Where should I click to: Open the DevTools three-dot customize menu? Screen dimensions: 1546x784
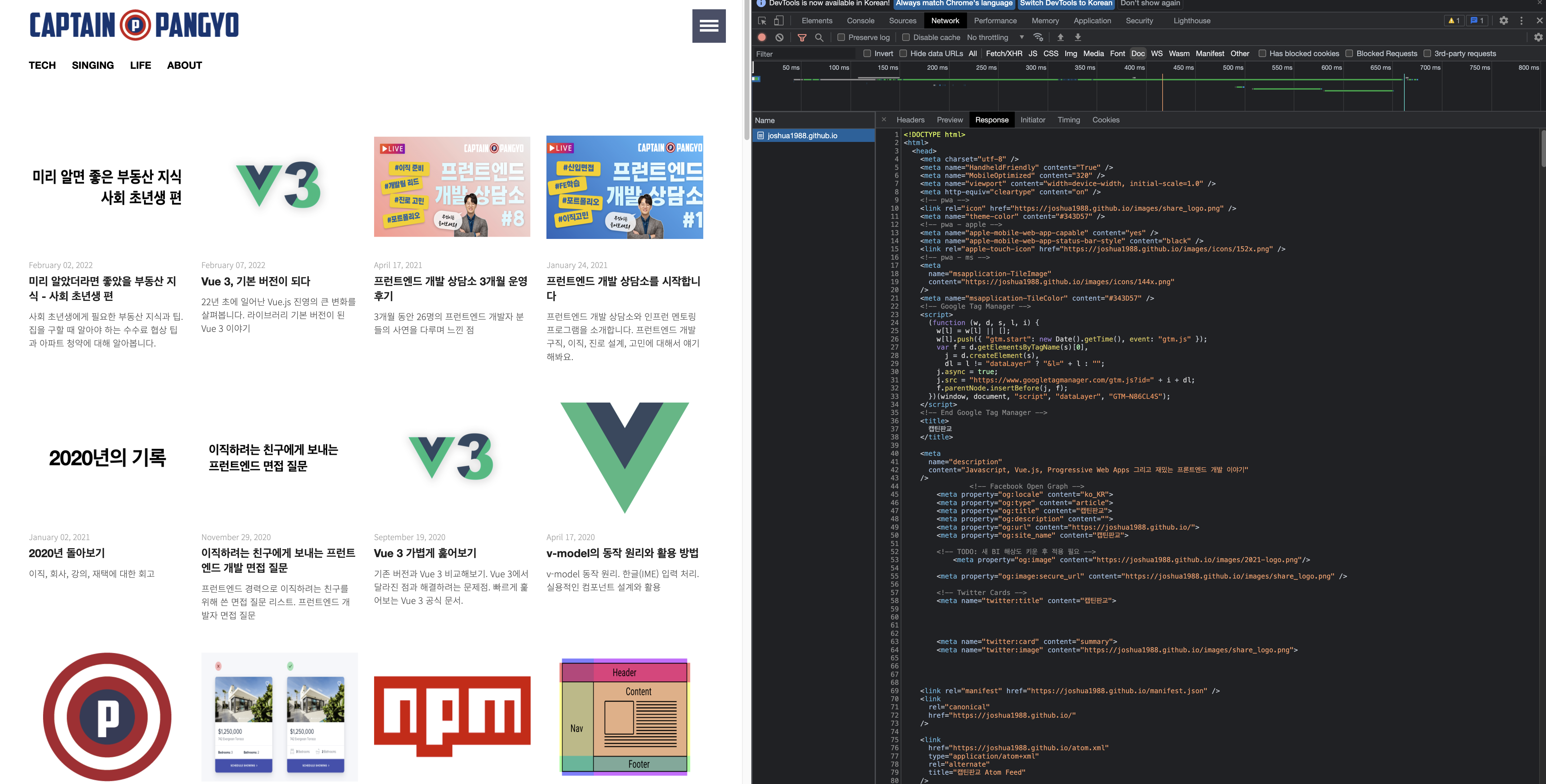pyautogui.click(x=1522, y=20)
